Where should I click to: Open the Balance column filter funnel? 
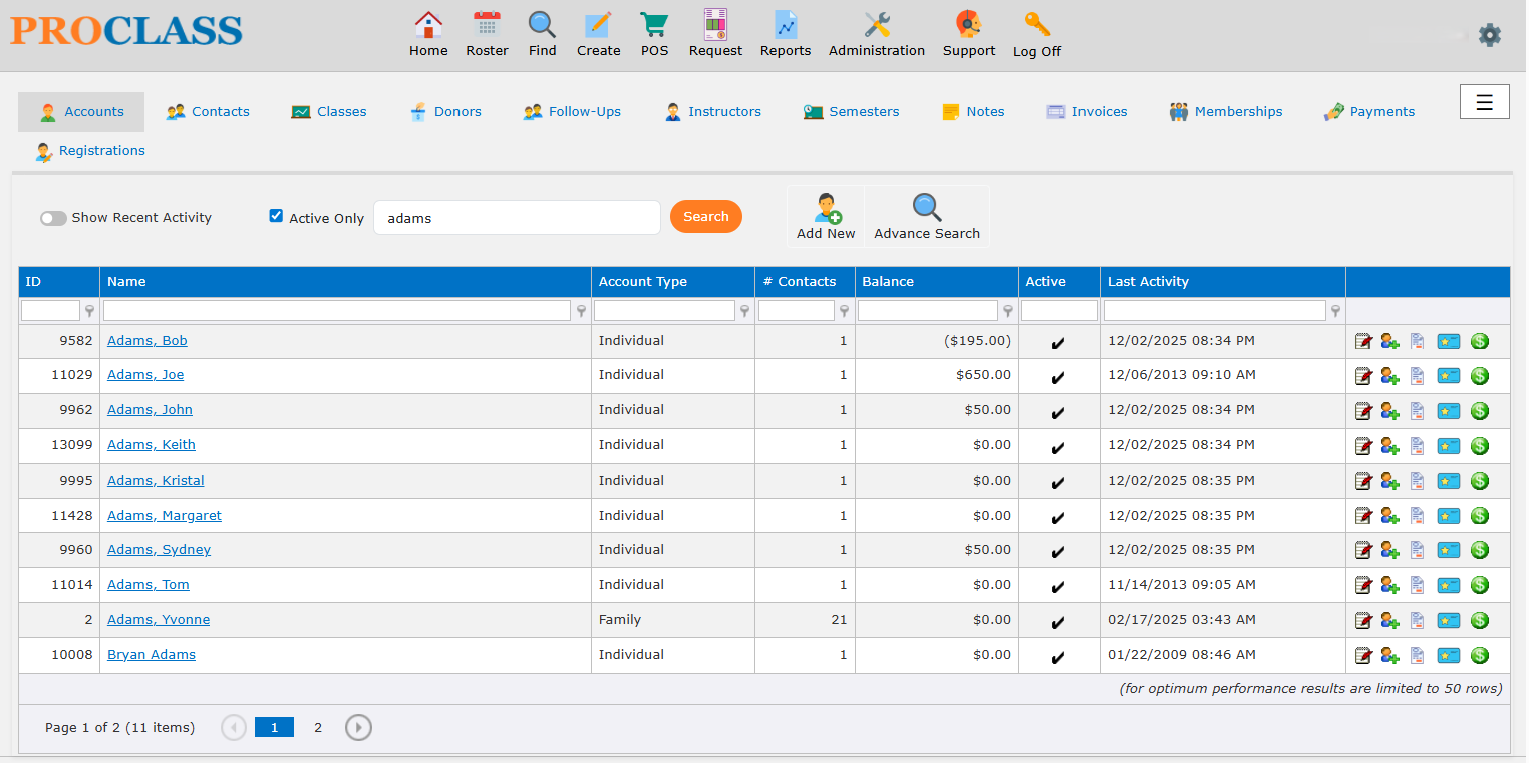(1008, 311)
